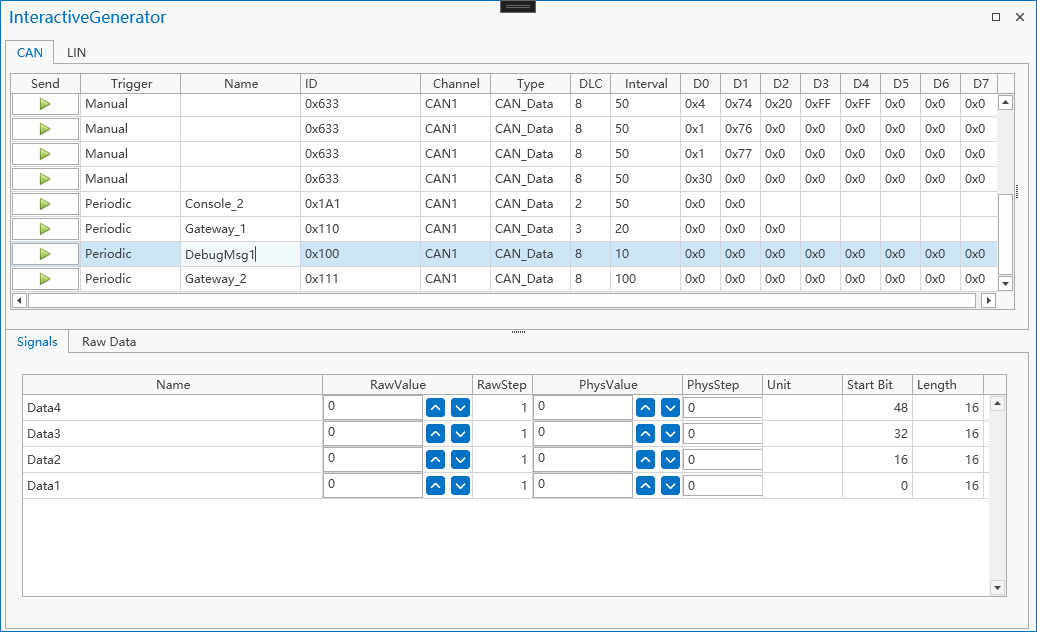
Task: Click send arrow for Gateway_2 message
Action: click(x=45, y=279)
